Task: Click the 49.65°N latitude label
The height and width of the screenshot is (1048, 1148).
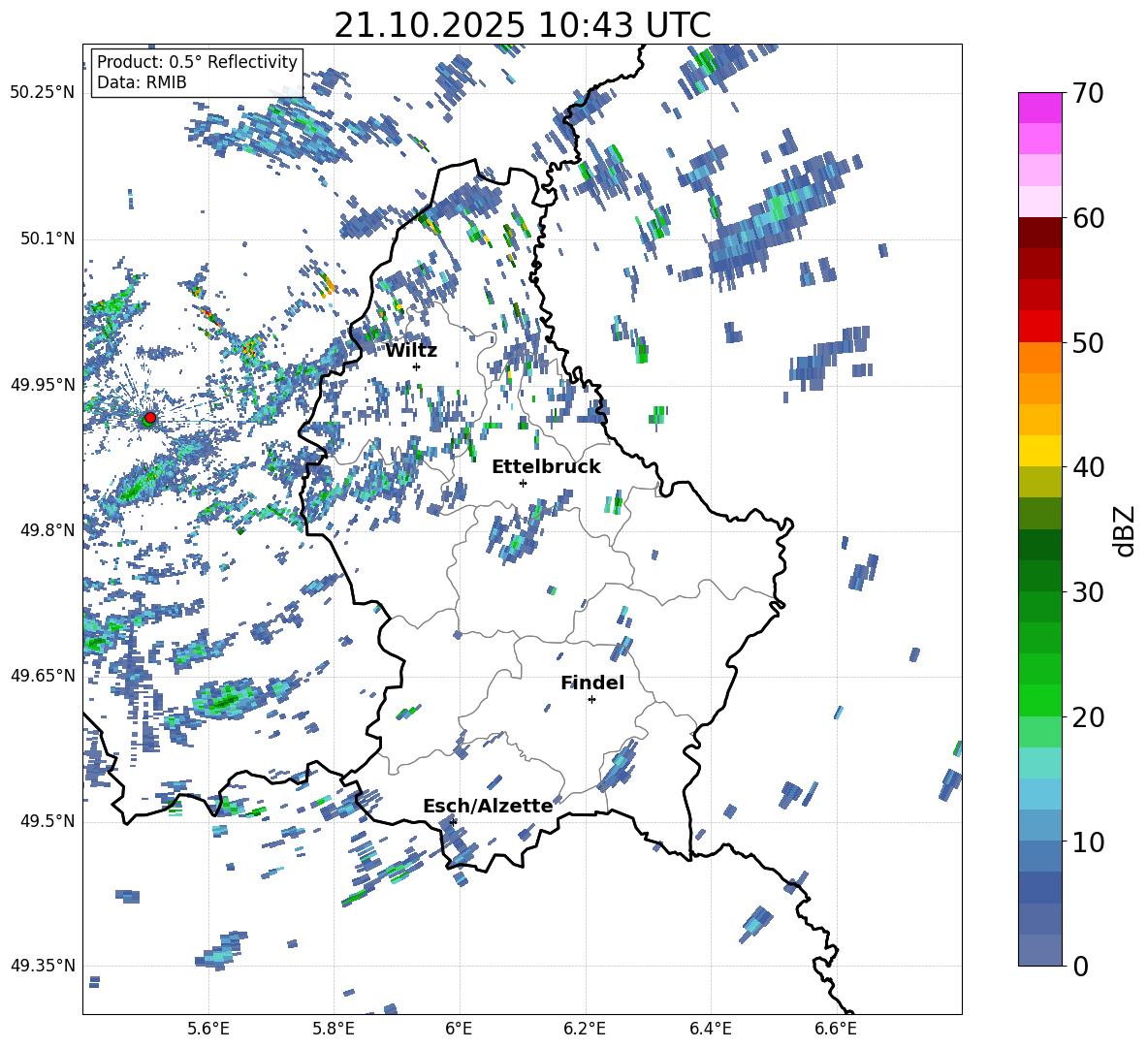Action: [x=43, y=675]
